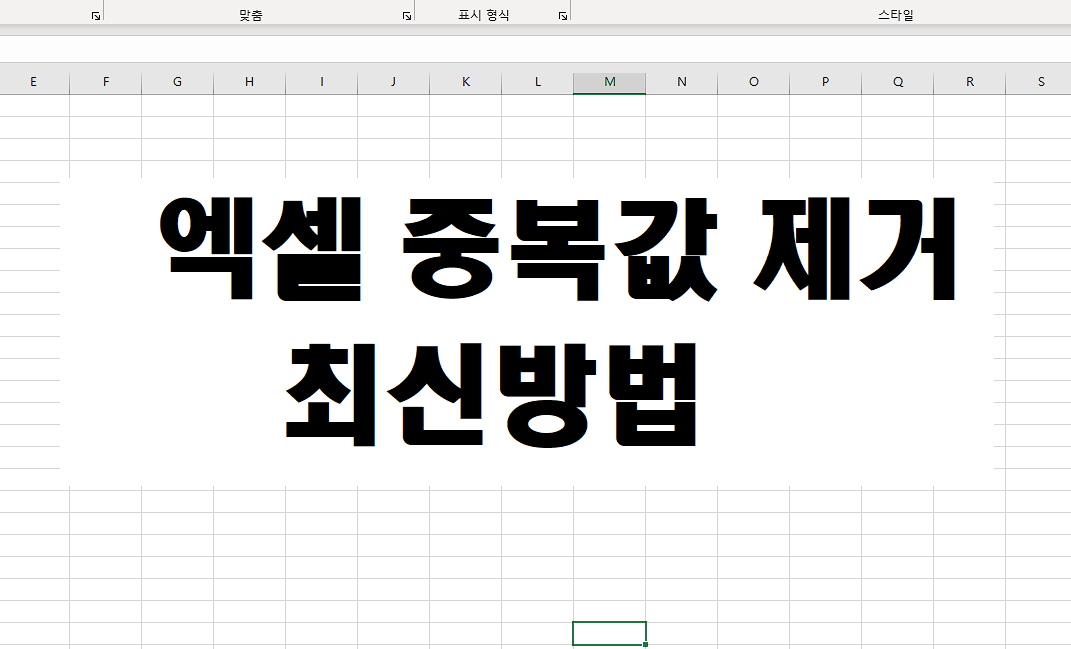The height and width of the screenshot is (649, 1071).
Task: Open the 맞춤 alignment dialog launcher
Action: pos(406,13)
